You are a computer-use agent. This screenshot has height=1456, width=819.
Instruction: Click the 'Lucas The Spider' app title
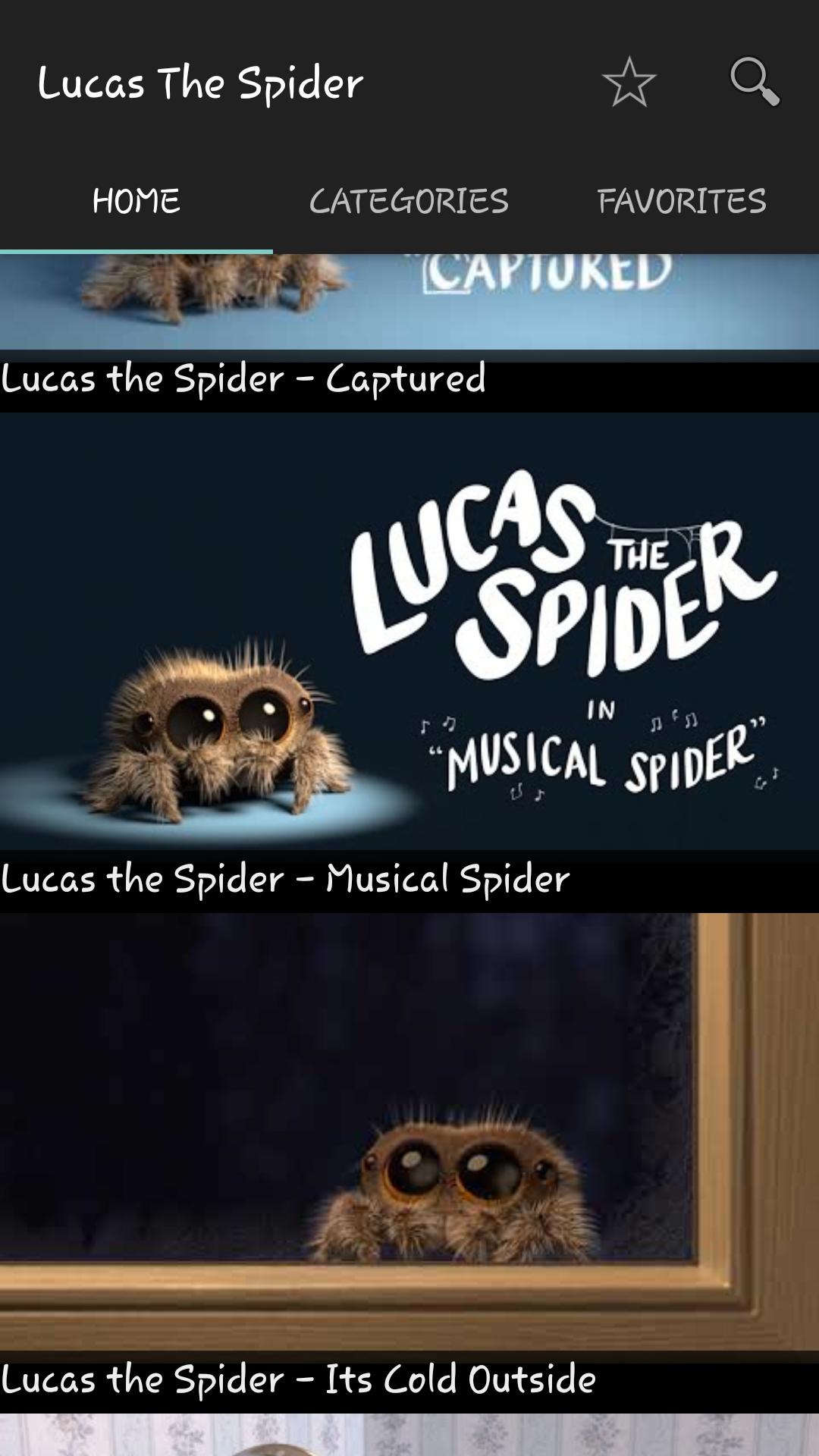coord(200,83)
